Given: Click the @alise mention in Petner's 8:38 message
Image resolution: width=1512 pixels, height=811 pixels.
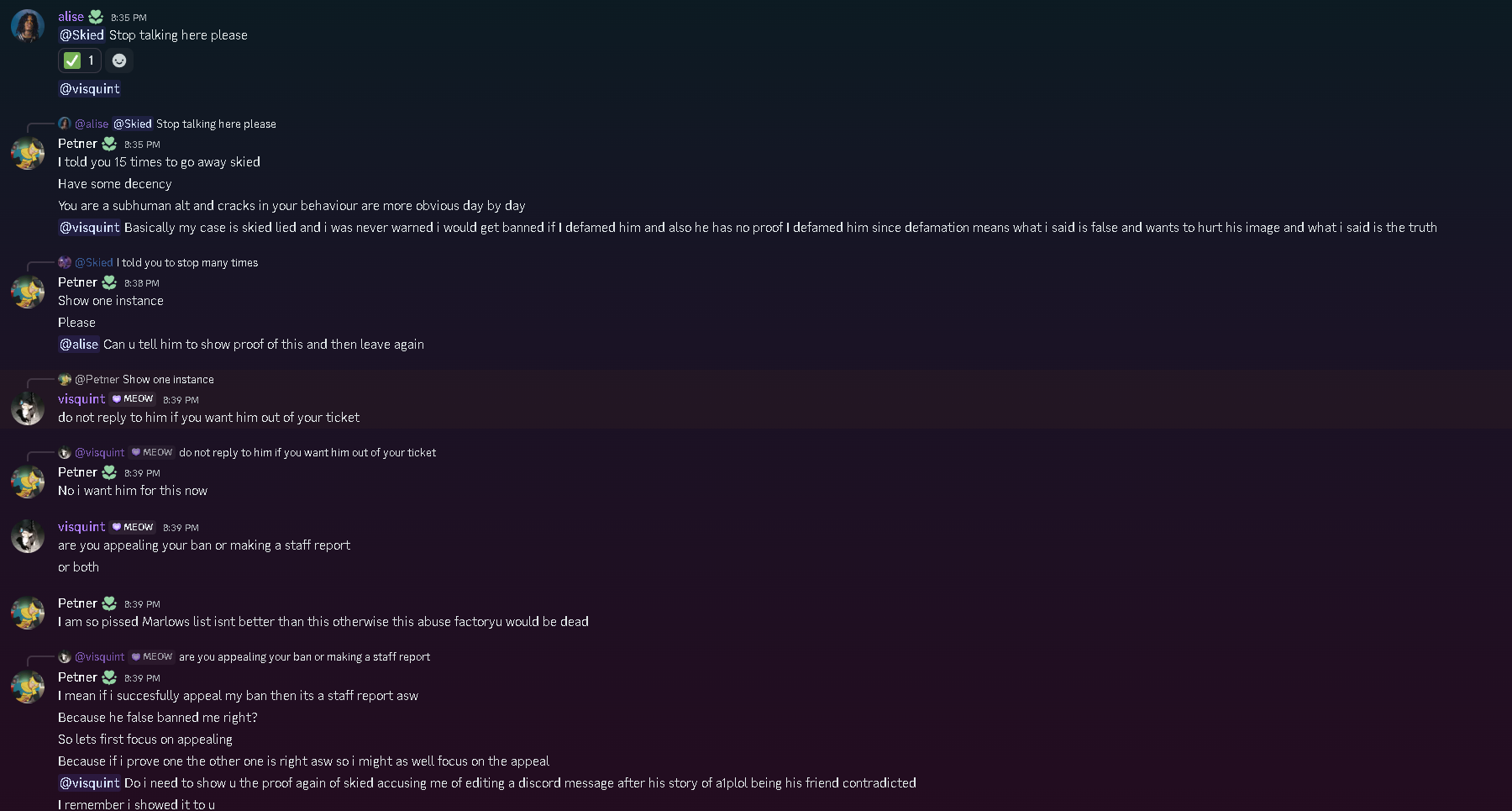Looking at the screenshot, I should (79, 345).
